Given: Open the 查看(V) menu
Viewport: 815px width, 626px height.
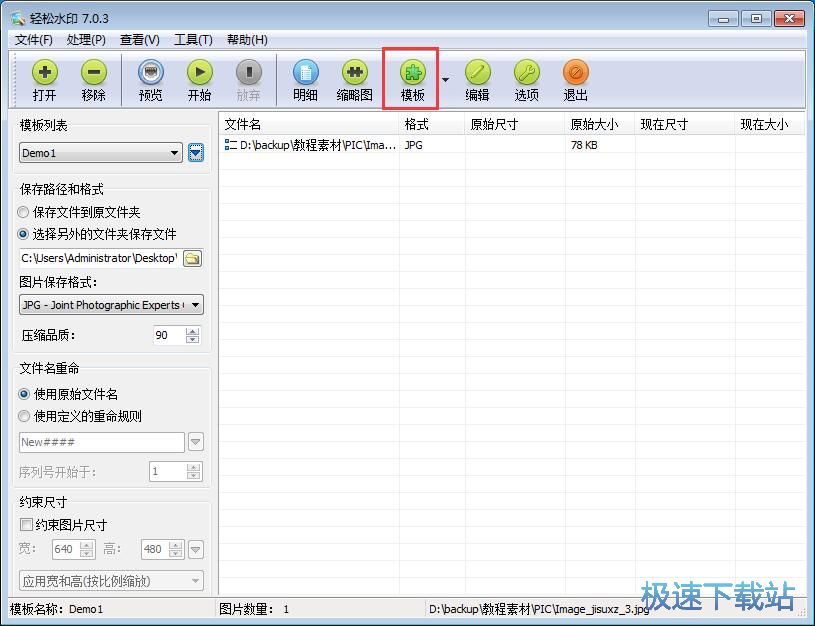Looking at the screenshot, I should point(139,40).
